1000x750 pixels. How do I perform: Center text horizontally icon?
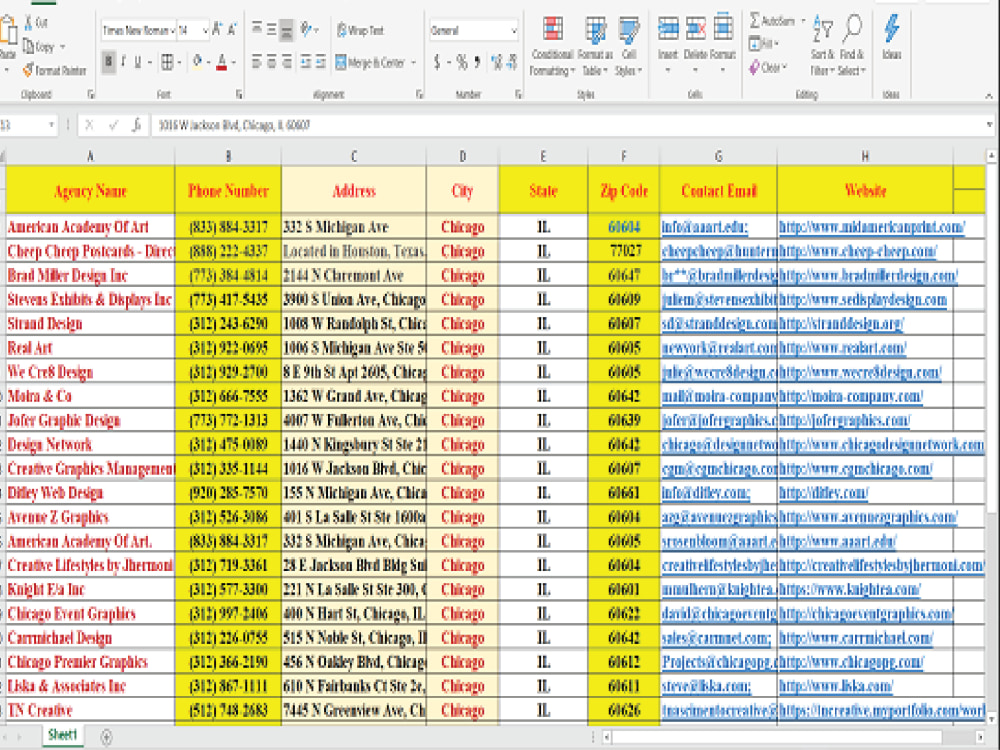pyautogui.click(x=272, y=62)
